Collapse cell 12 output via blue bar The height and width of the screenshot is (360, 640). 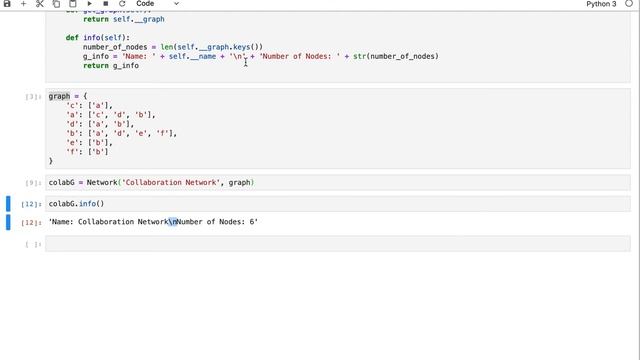8,222
